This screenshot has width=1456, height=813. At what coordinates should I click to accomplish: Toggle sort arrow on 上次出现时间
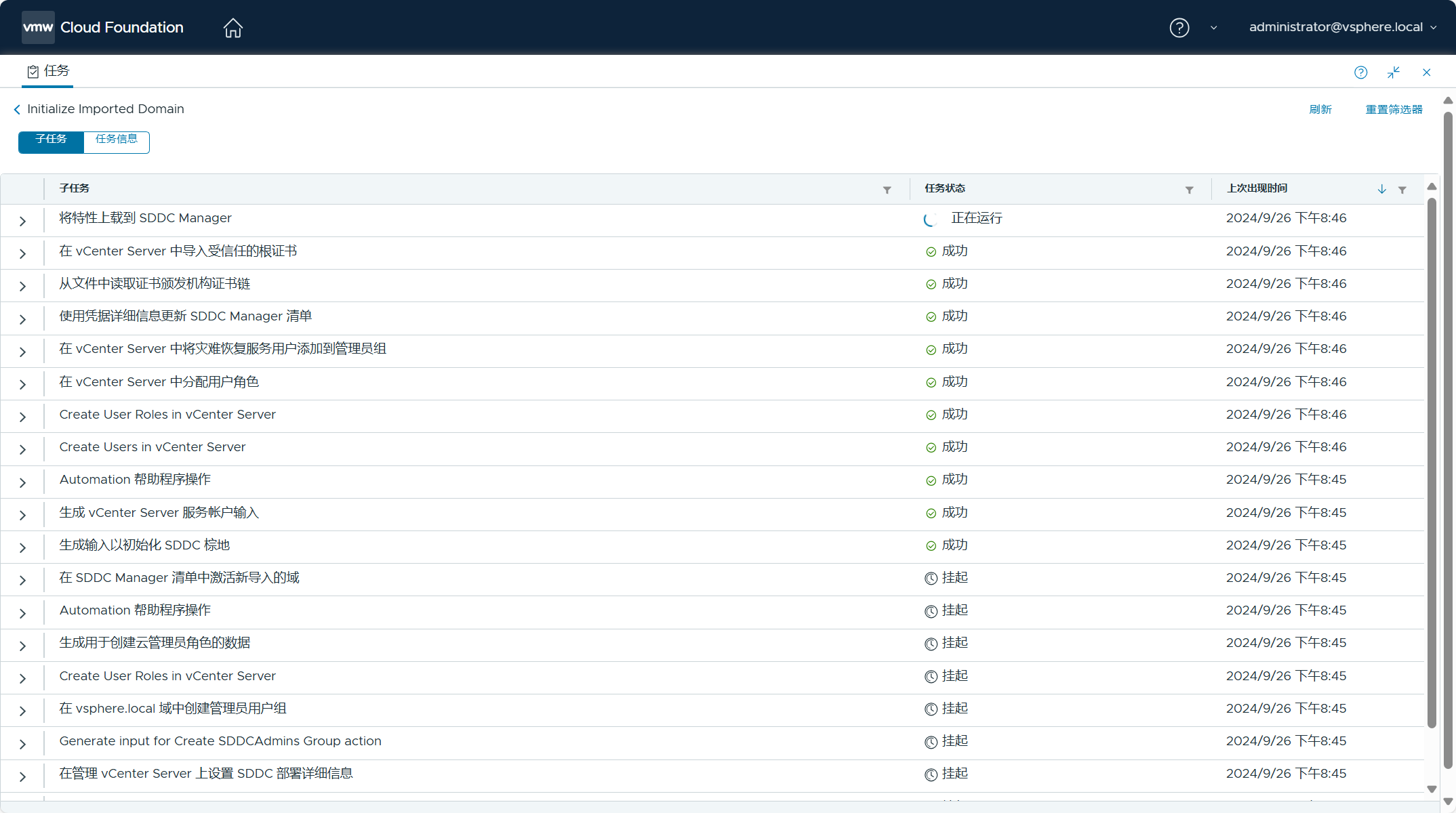pyautogui.click(x=1381, y=189)
